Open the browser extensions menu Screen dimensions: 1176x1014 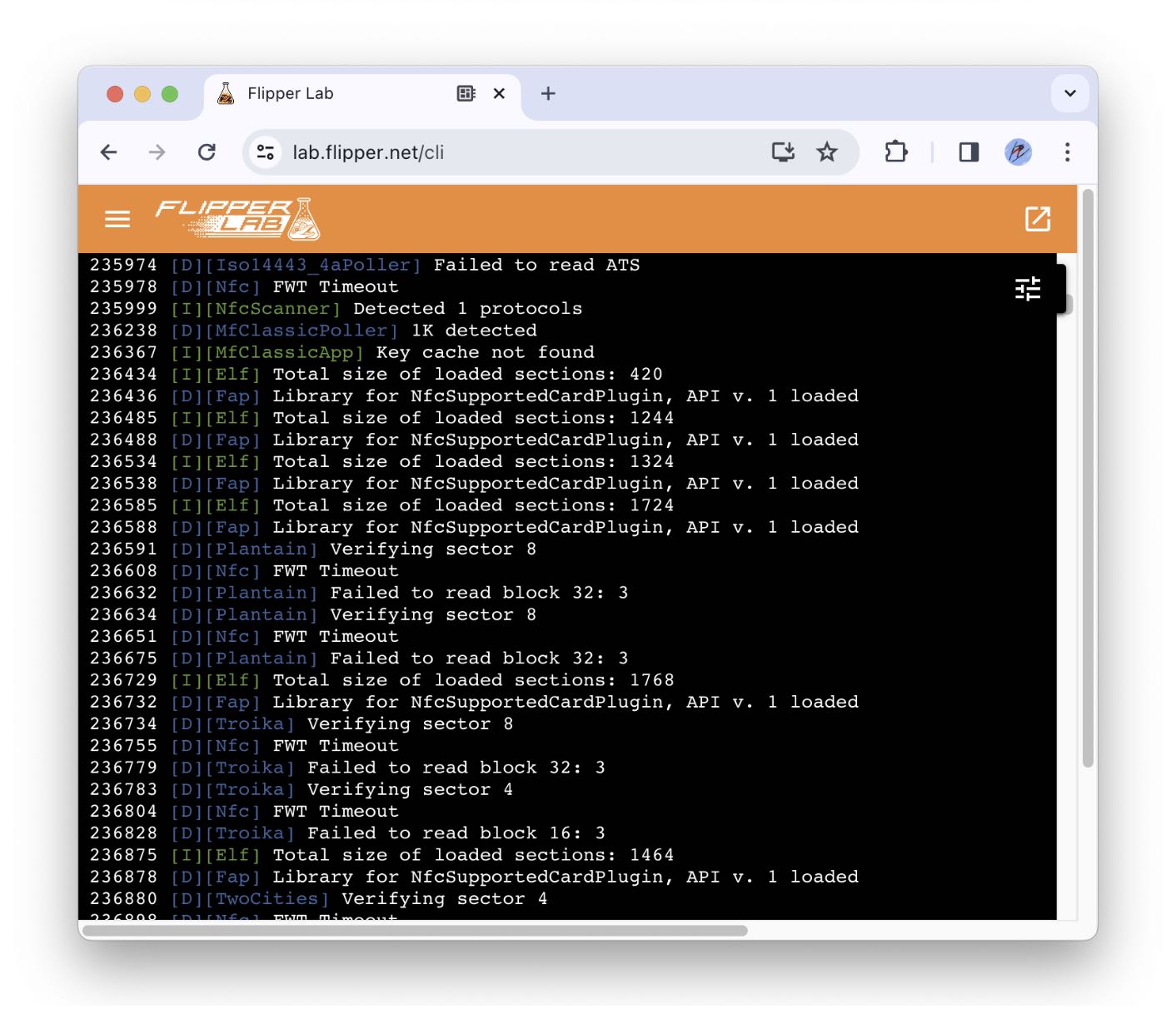click(896, 152)
